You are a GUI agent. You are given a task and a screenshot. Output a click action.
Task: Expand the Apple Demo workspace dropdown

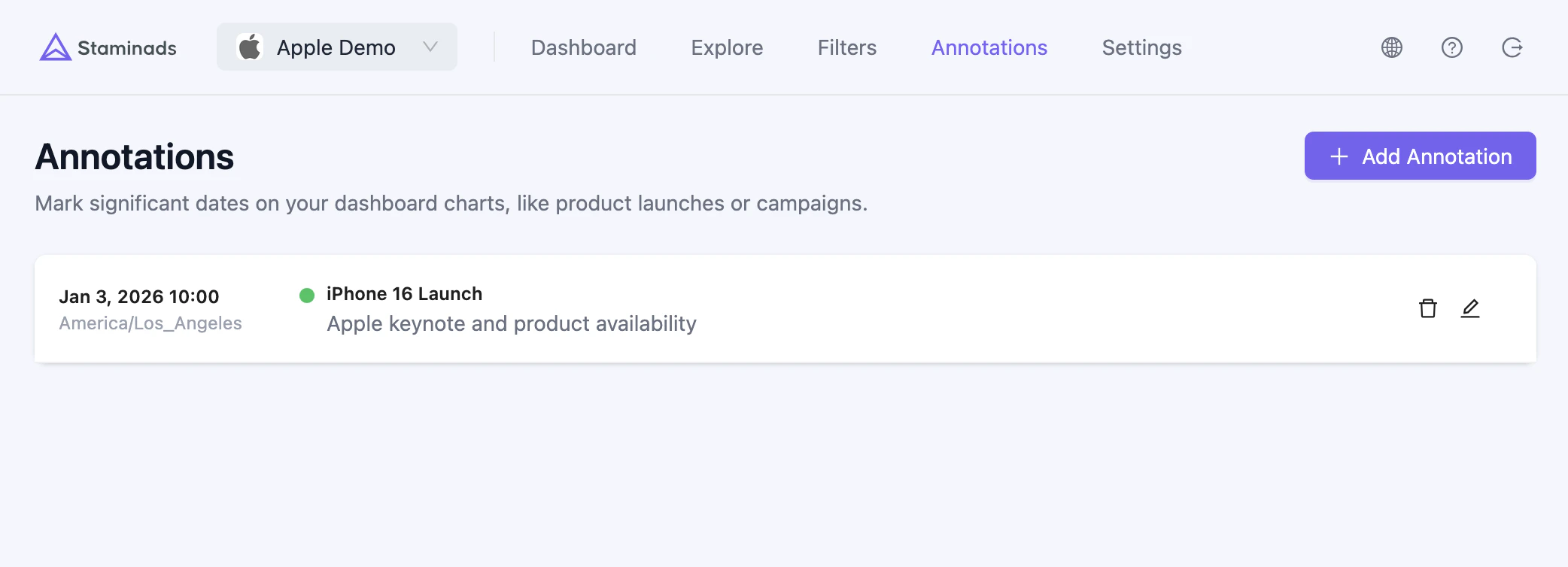[337, 47]
